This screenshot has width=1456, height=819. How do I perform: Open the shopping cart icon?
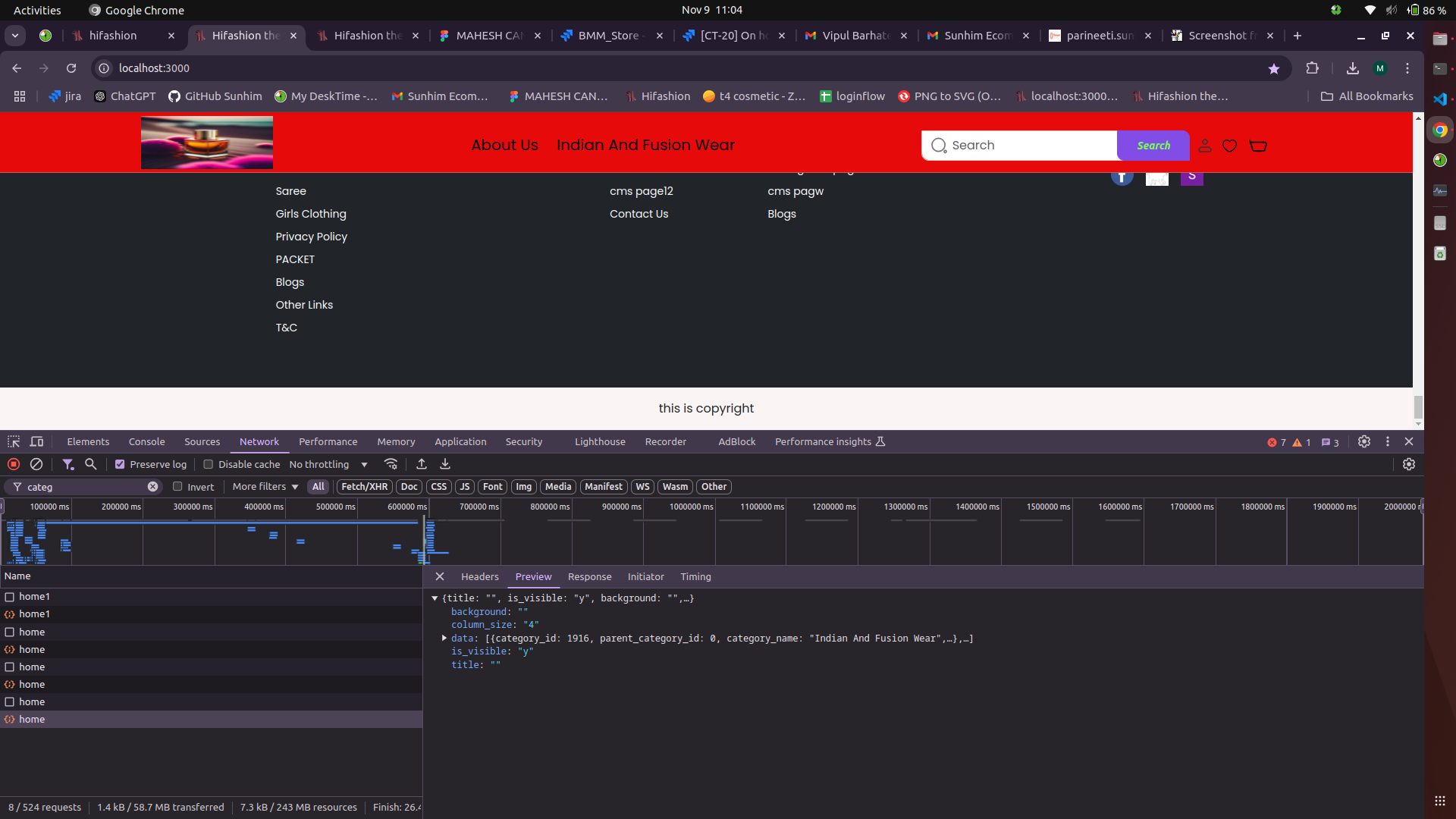pyautogui.click(x=1258, y=146)
